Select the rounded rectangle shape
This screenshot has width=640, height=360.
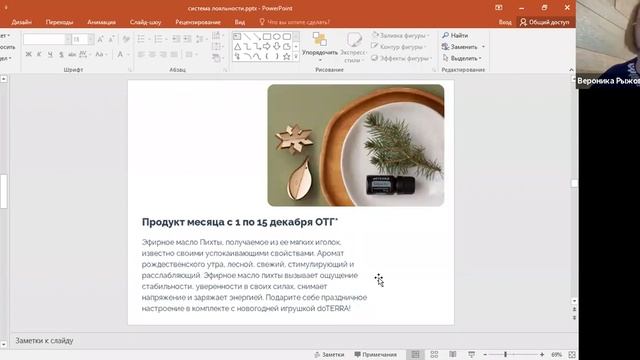point(287,37)
